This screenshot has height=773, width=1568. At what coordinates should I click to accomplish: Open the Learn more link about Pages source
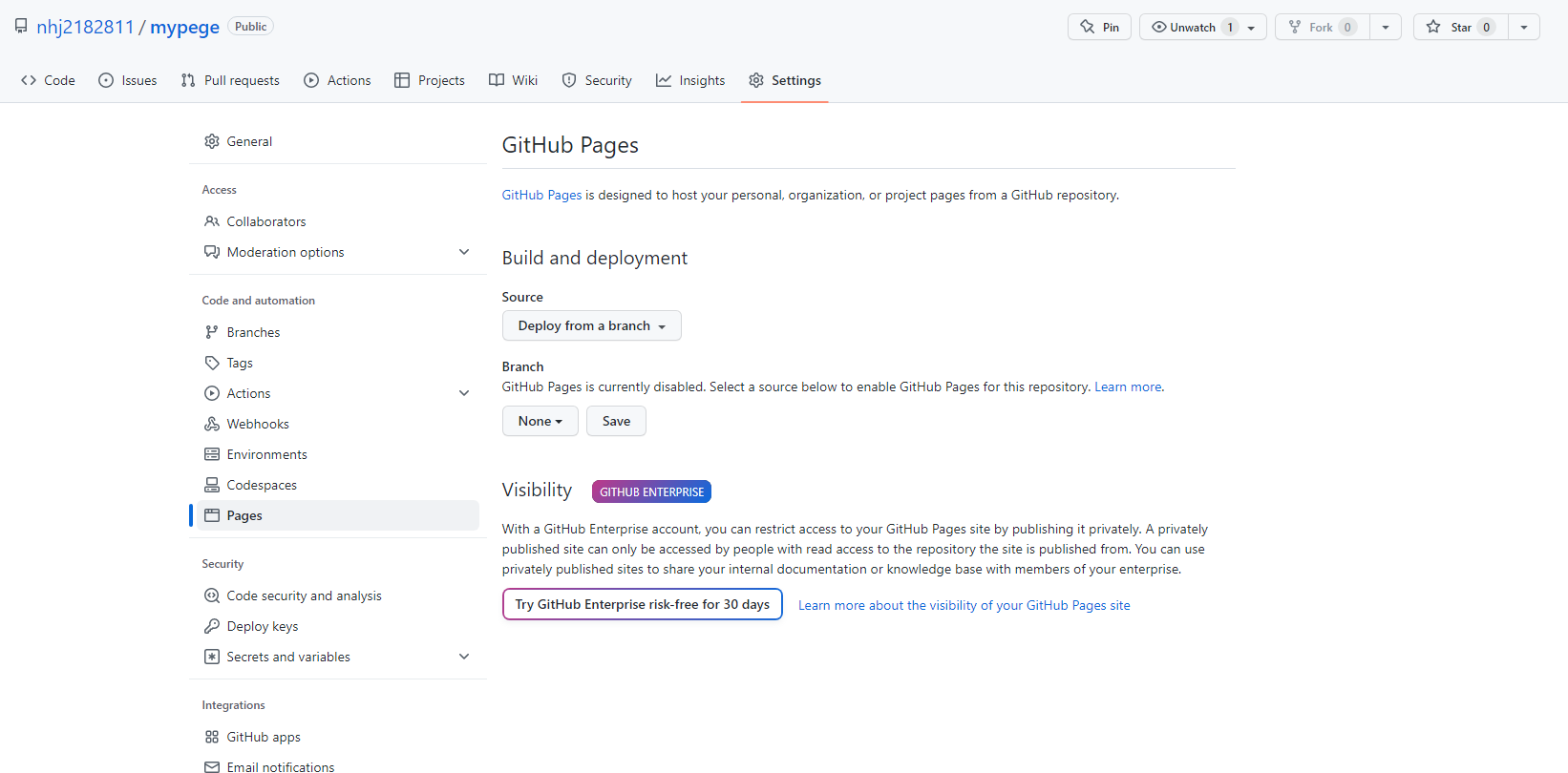tap(1128, 386)
